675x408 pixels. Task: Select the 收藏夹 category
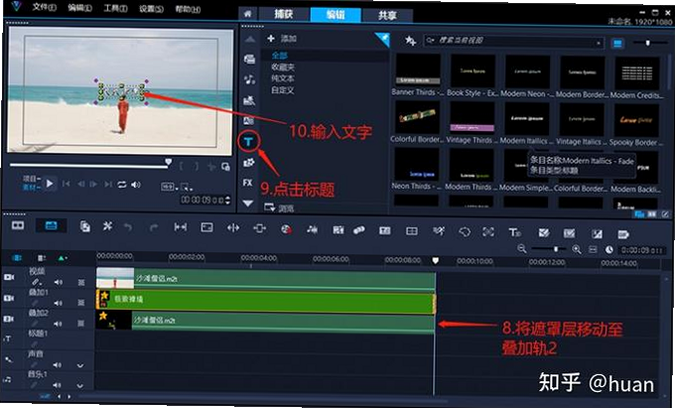[x=282, y=67]
